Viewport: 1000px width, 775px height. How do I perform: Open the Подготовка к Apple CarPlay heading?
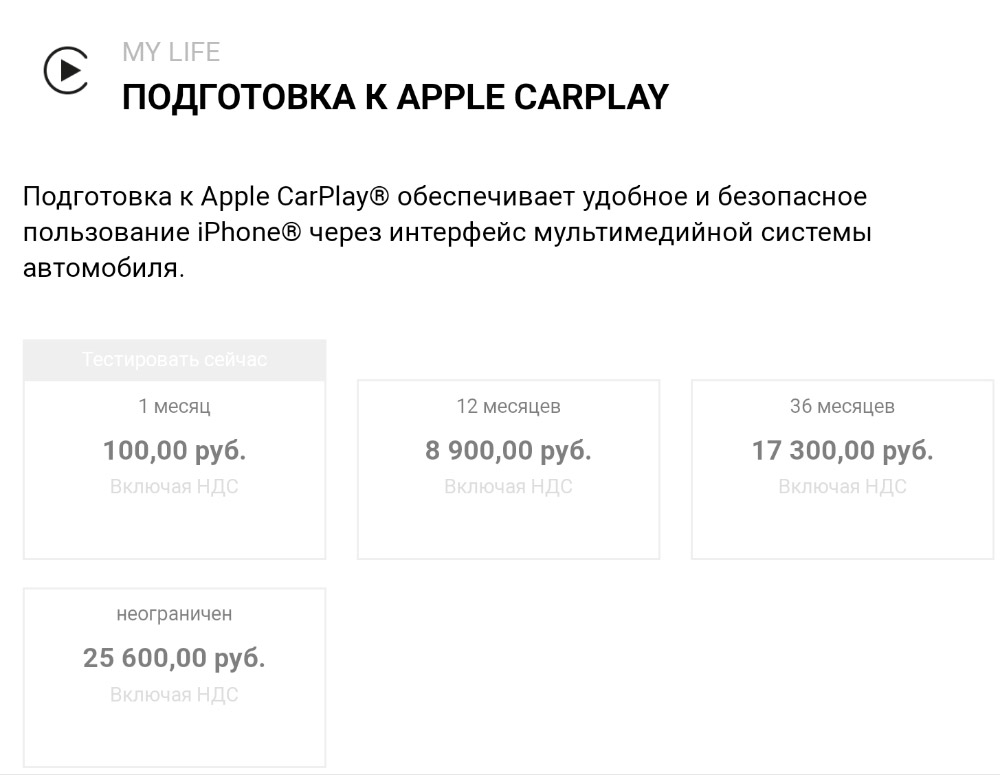tap(395, 97)
